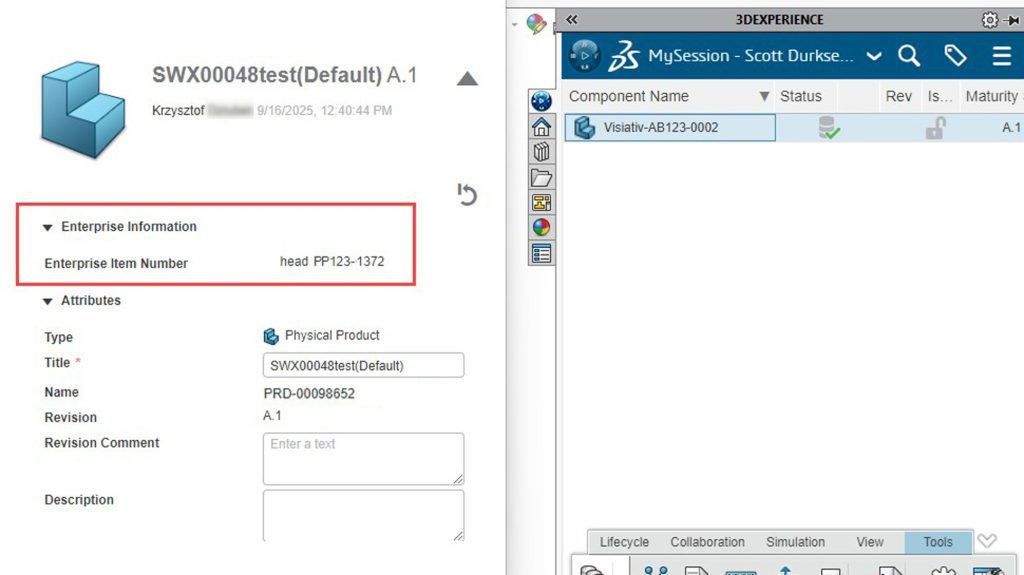Select the 3DEXPERIENCE compass sidebar tab
The height and width of the screenshot is (575, 1024).
coord(541,101)
